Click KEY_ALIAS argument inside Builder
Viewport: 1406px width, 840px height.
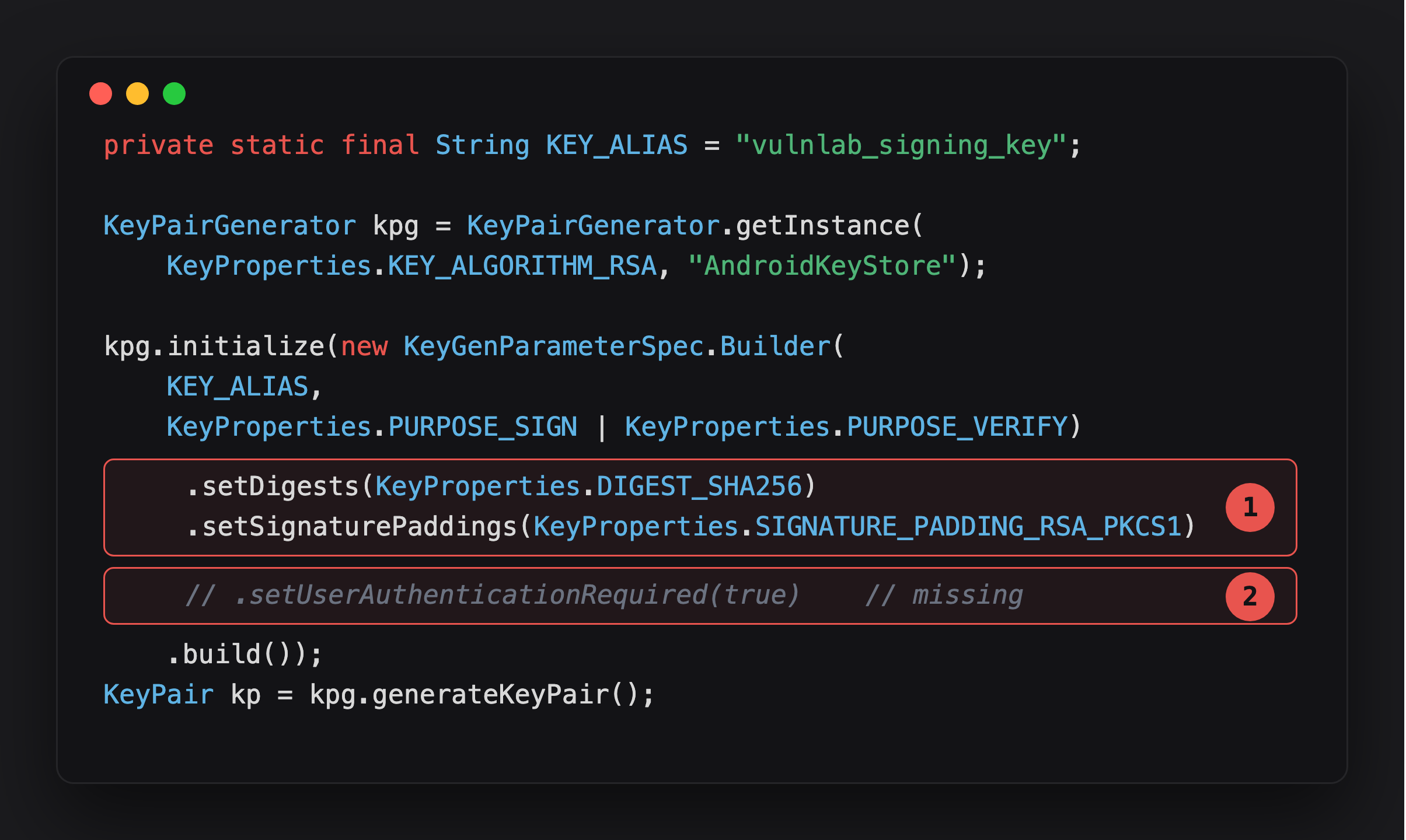click(238, 387)
